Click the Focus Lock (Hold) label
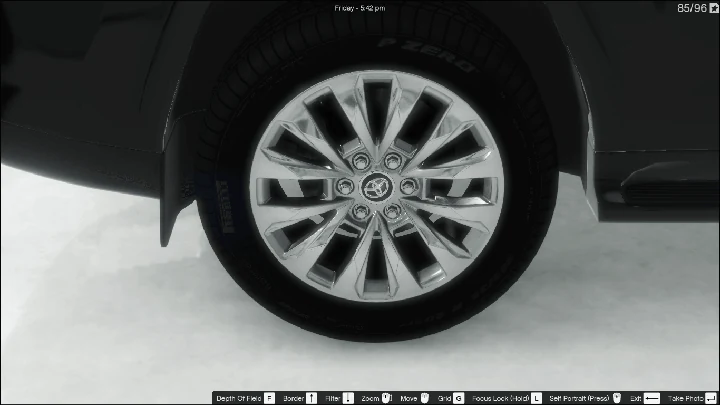Image resolution: width=720 pixels, height=405 pixels. tap(501, 399)
